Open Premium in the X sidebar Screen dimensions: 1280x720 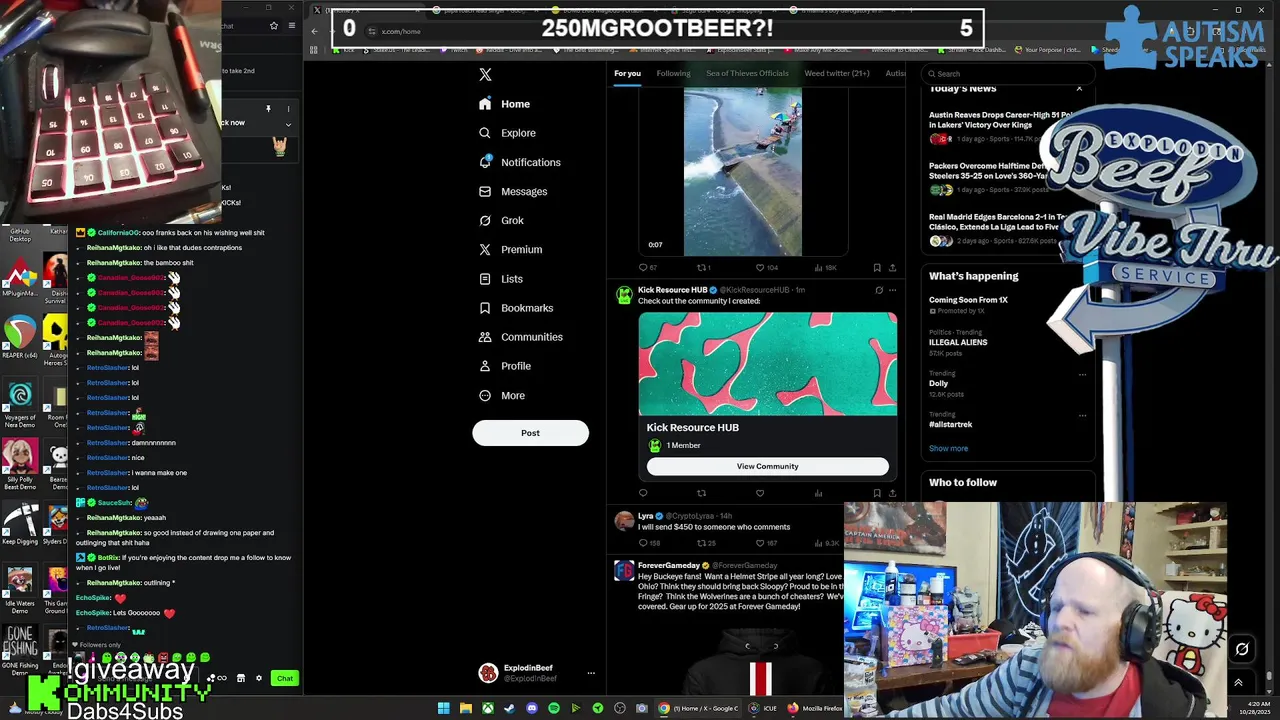(x=510, y=249)
